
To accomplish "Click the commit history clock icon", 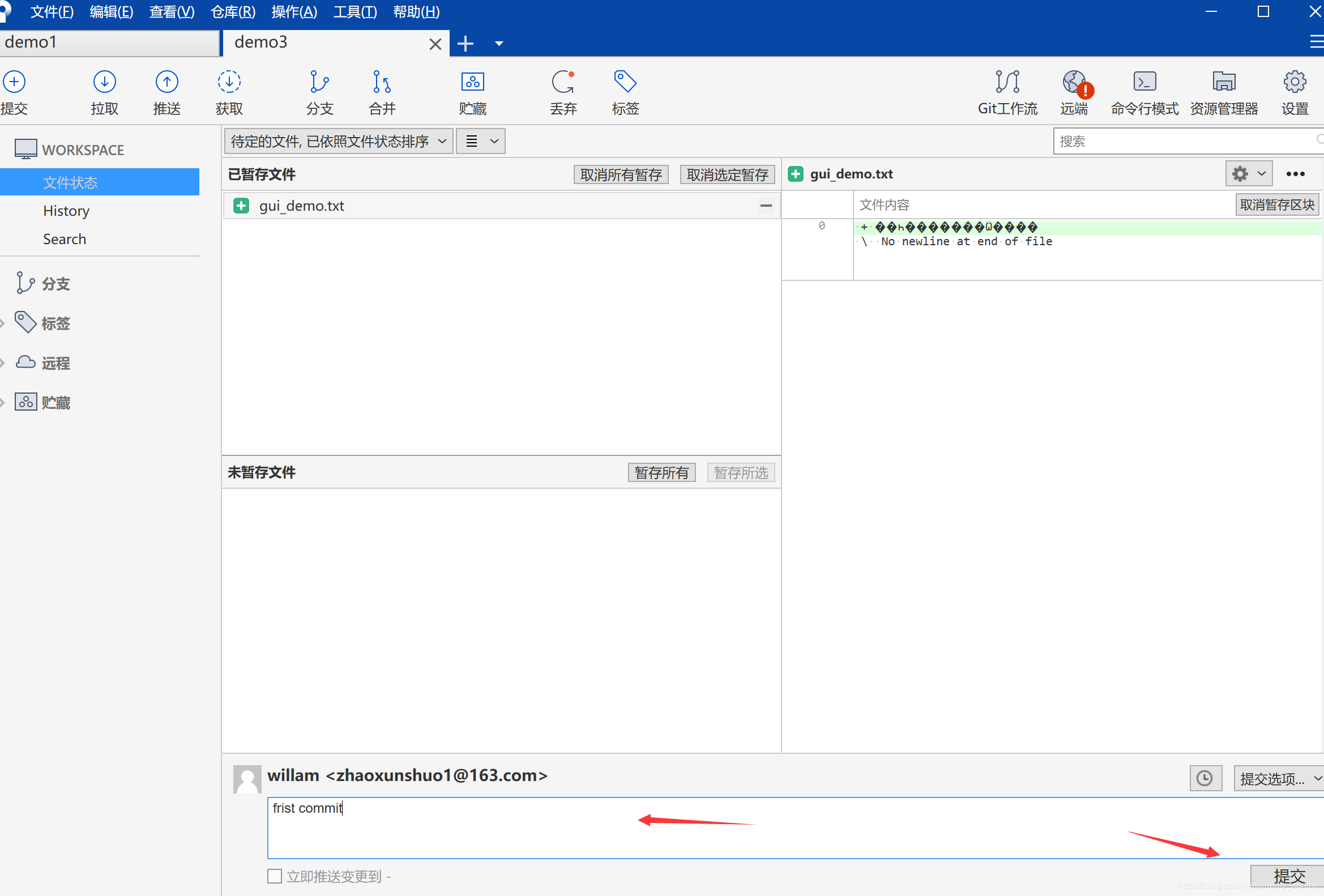I will pyautogui.click(x=1205, y=778).
